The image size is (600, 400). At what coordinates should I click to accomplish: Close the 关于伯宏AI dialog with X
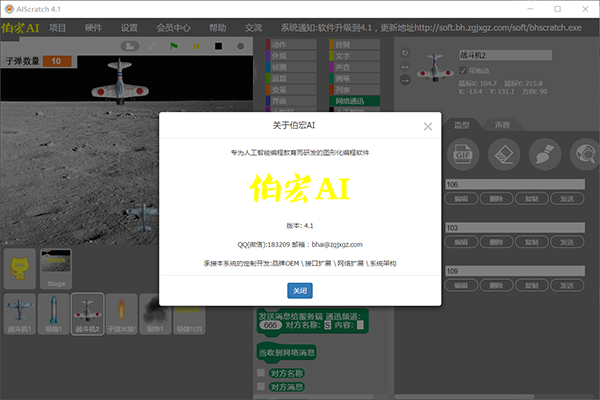click(428, 127)
